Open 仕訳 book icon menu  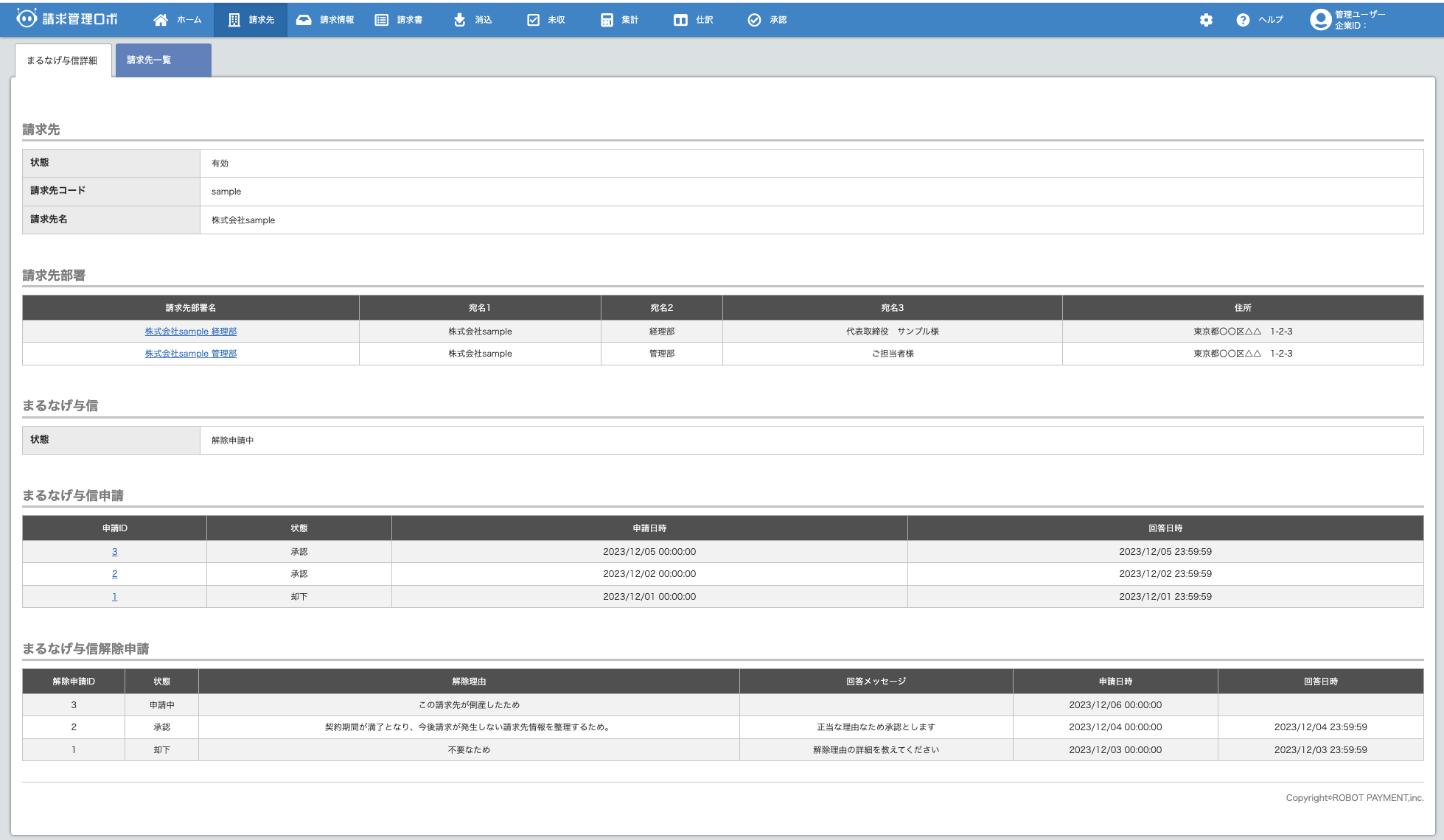pyautogui.click(x=680, y=20)
